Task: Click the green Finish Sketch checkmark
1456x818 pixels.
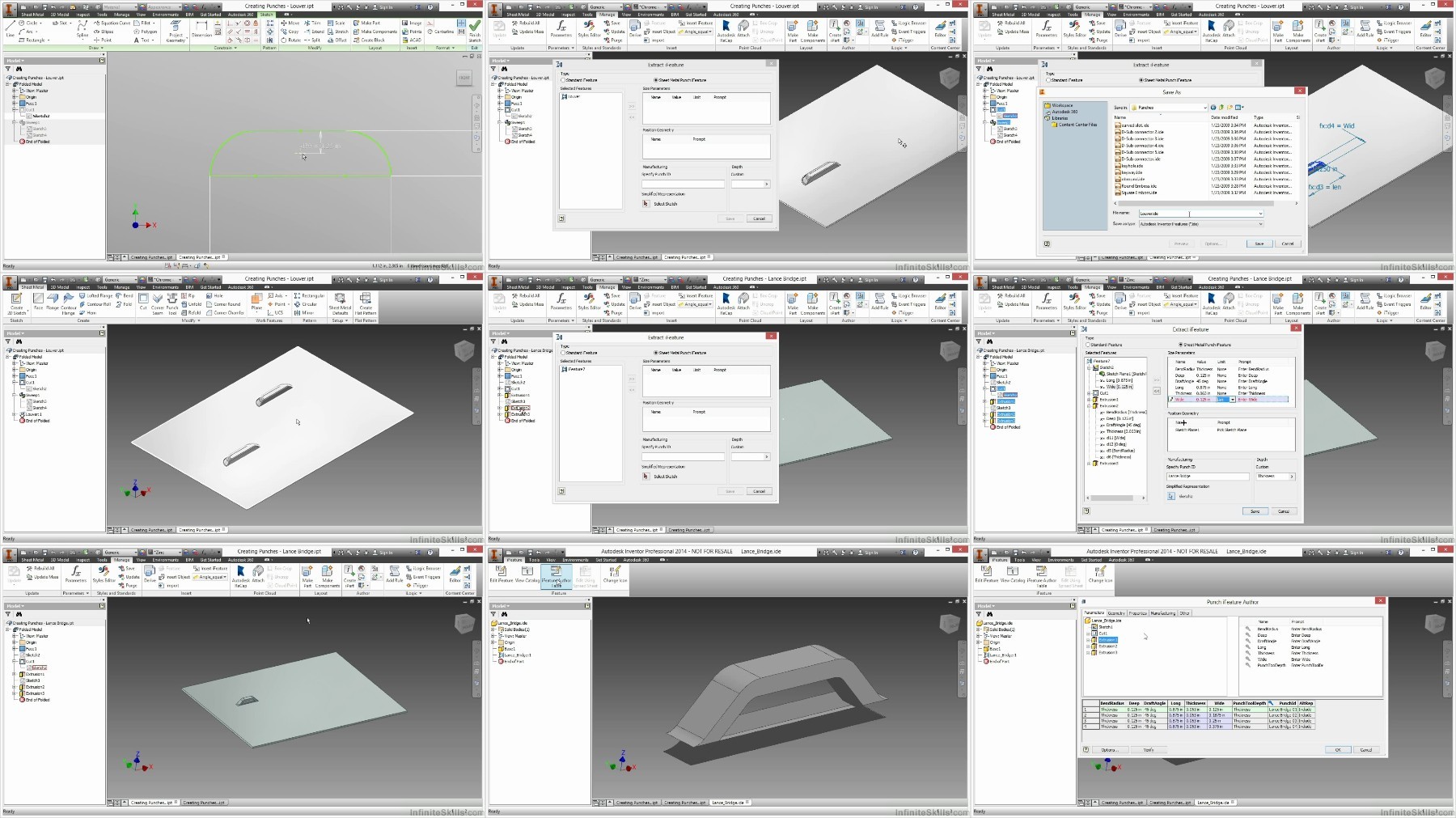Action: (x=475, y=30)
